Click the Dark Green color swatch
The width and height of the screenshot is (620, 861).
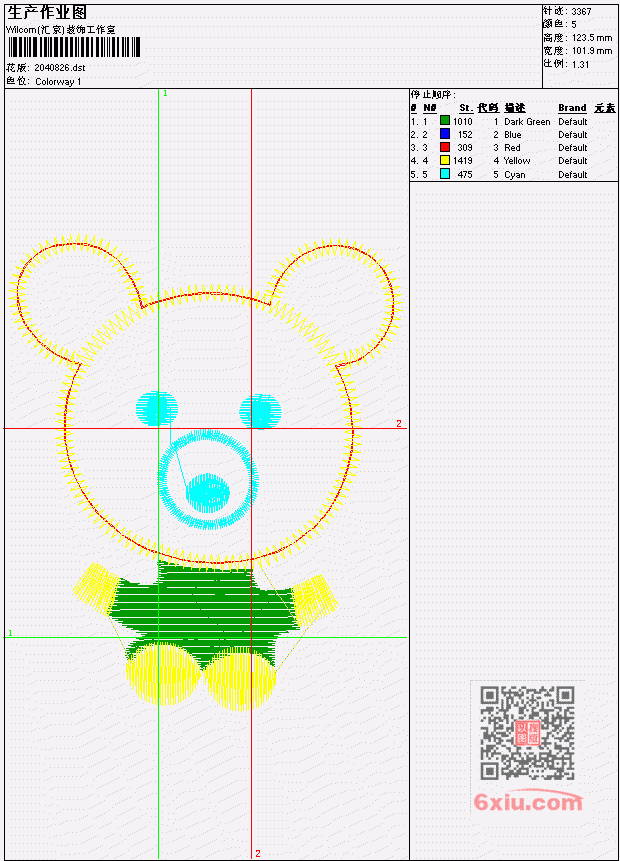point(445,121)
